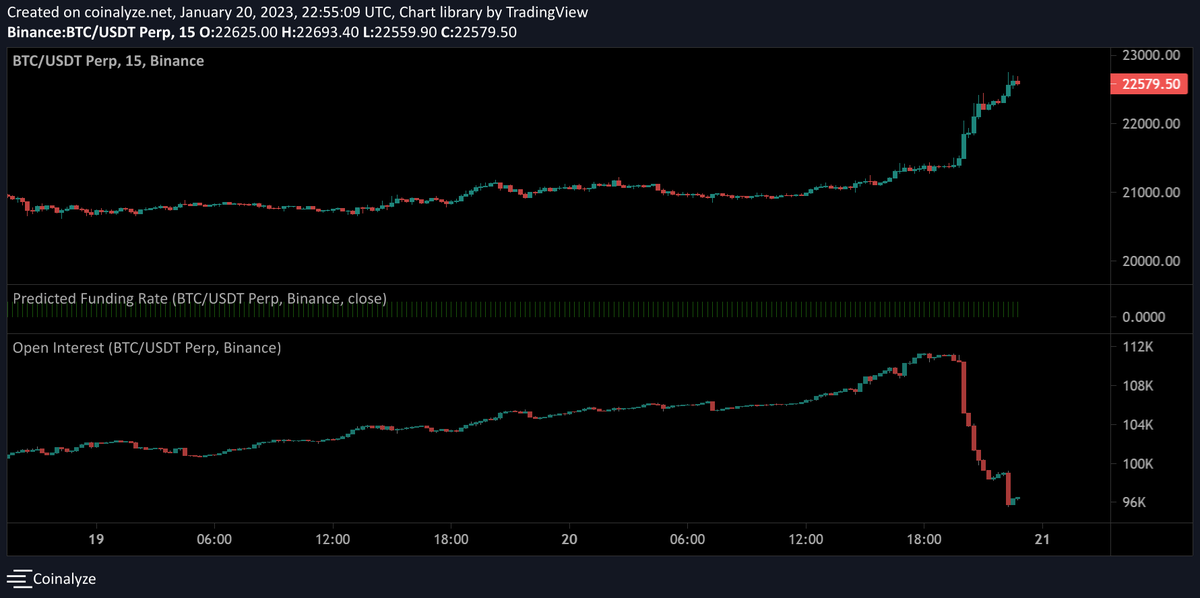Select the Open Interest indicator legend

[x=147, y=348]
